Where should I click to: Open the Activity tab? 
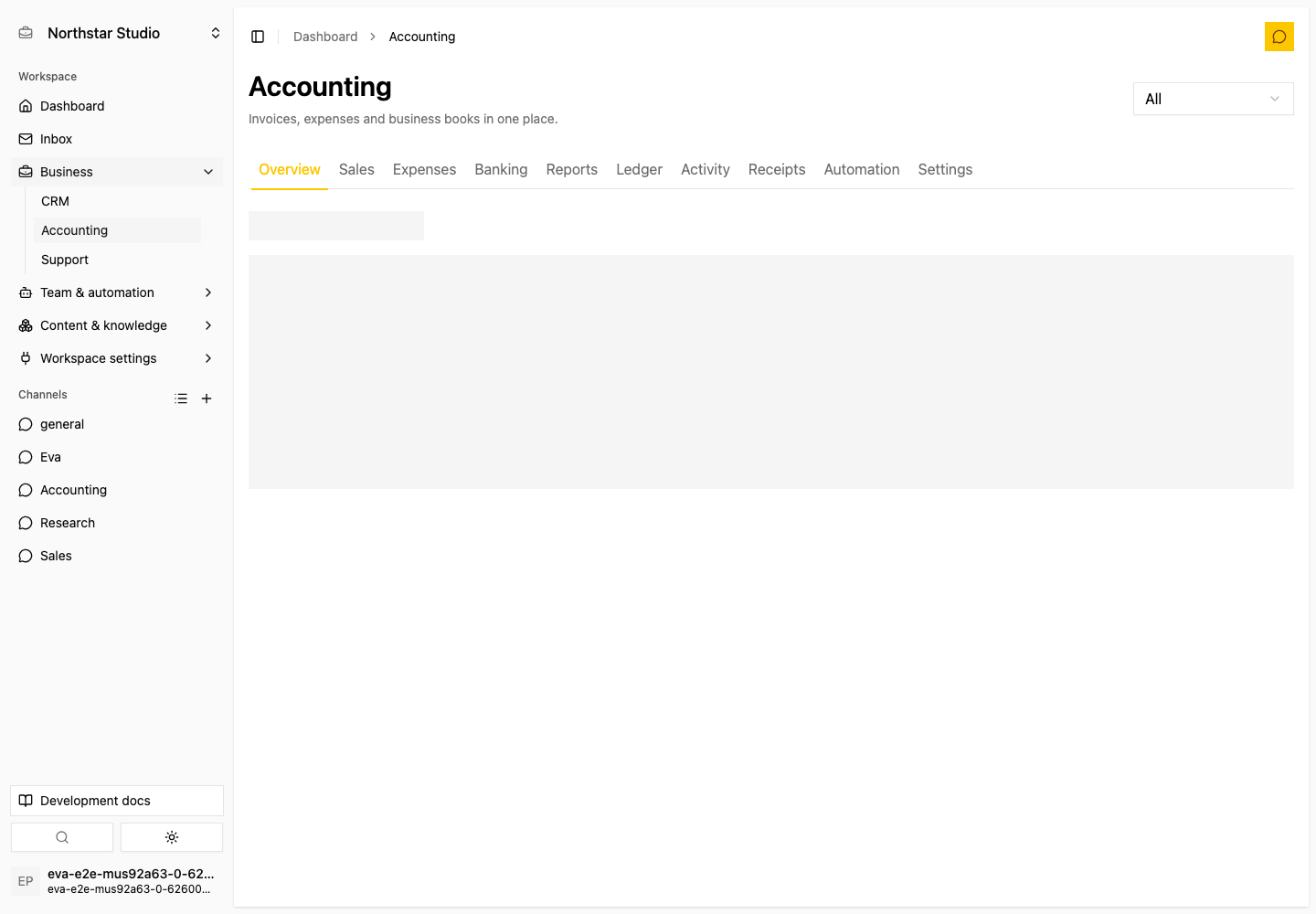pyautogui.click(x=706, y=170)
